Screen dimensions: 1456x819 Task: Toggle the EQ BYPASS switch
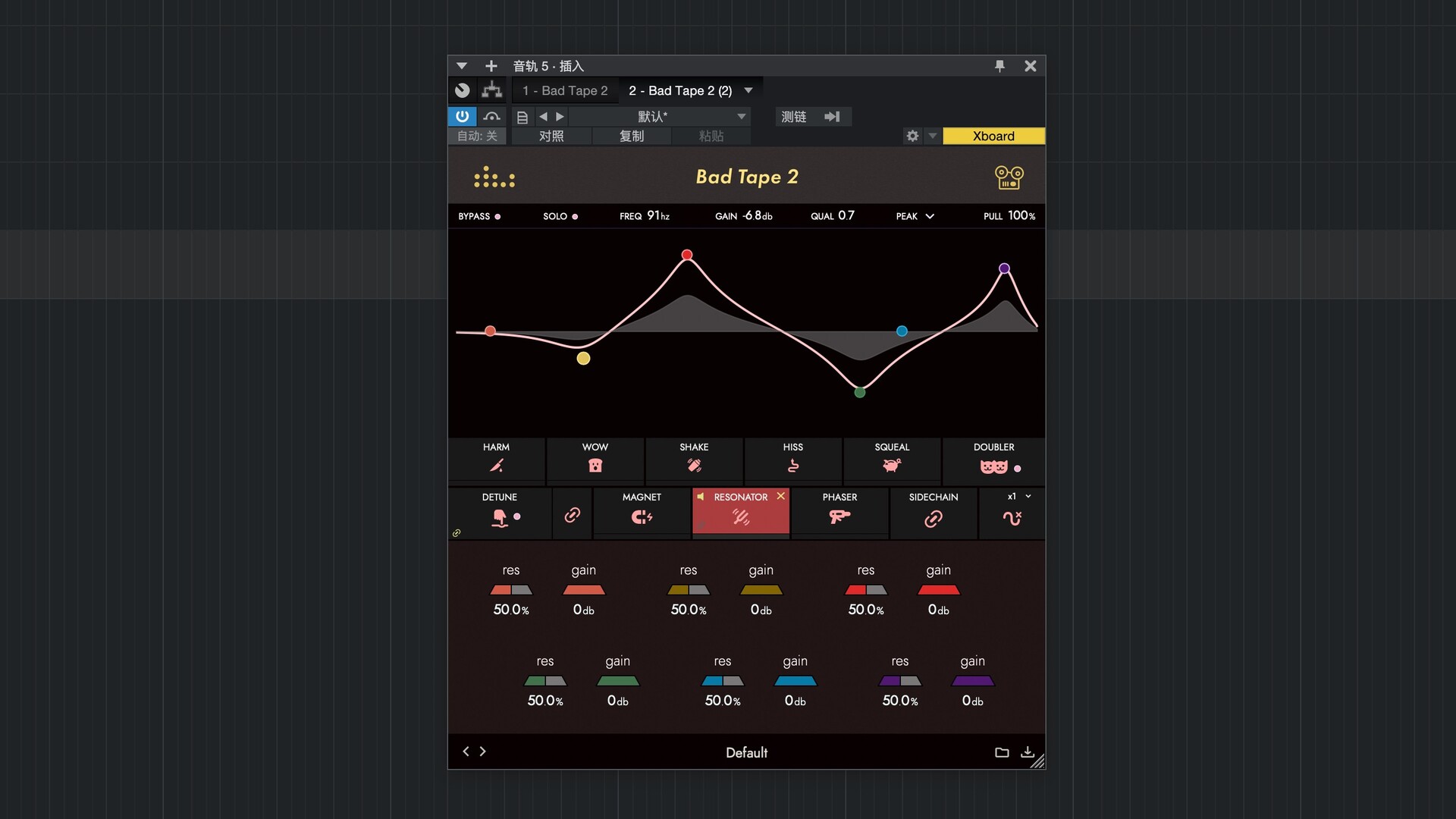(x=479, y=216)
